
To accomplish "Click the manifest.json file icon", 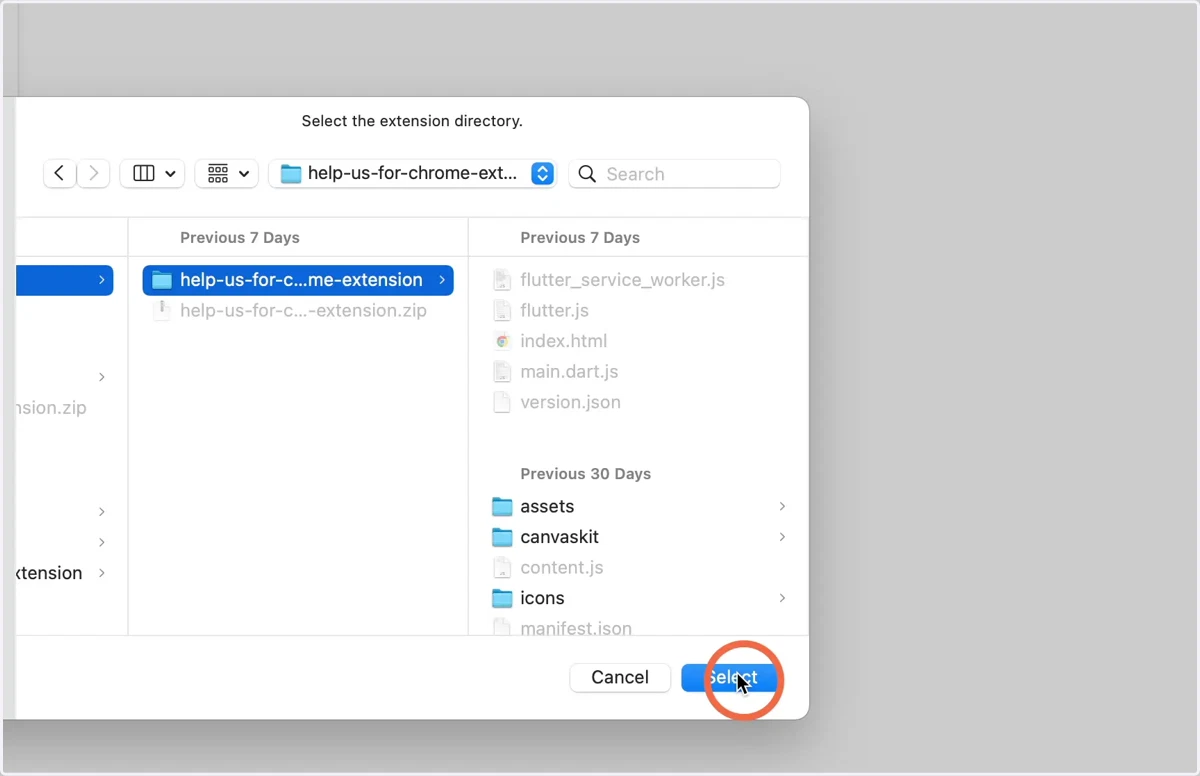I will point(502,628).
